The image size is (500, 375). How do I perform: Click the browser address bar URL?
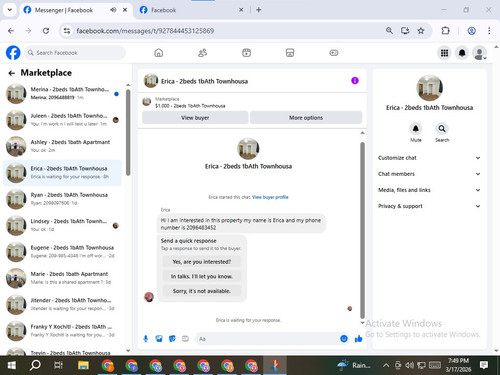point(145,31)
